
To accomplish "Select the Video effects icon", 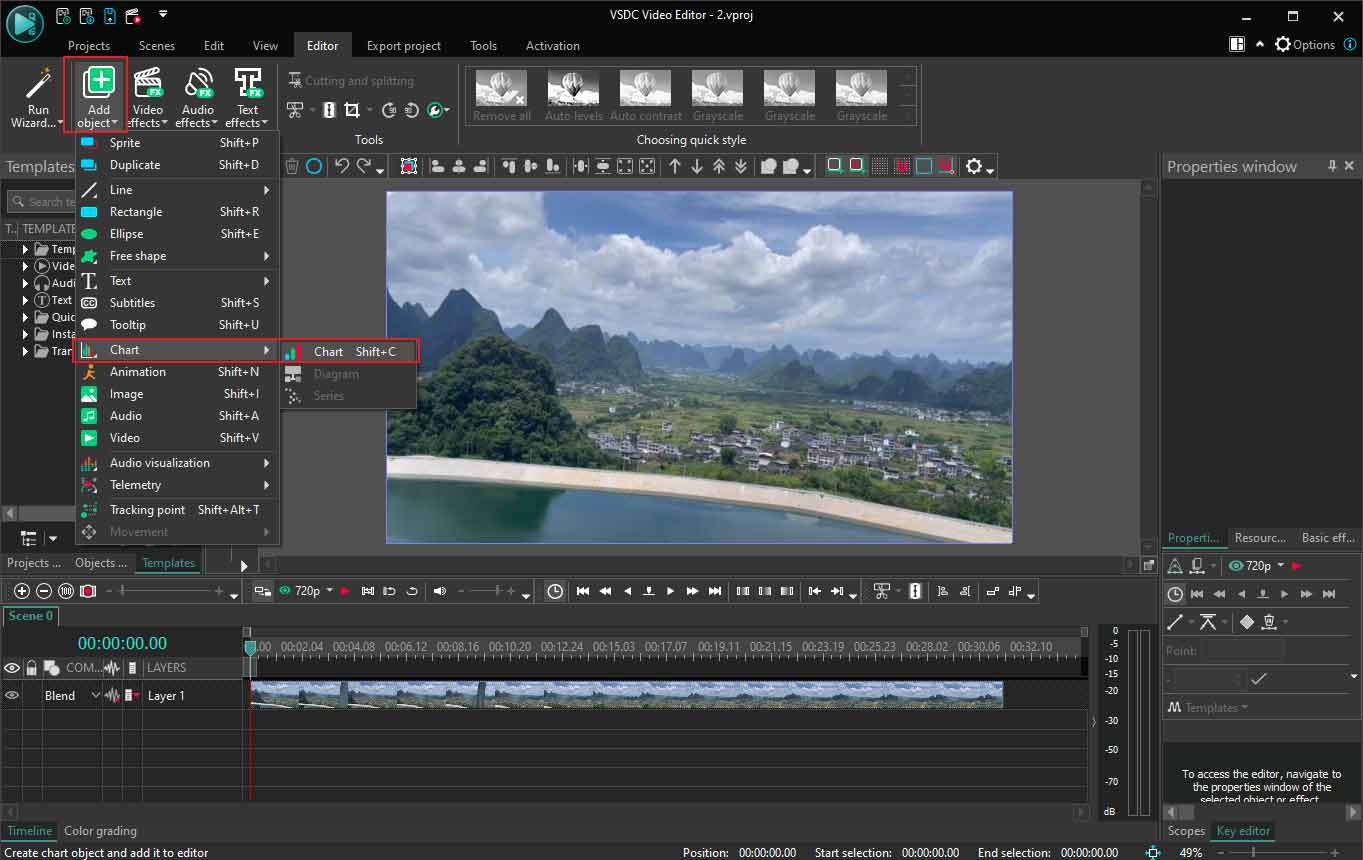I will [147, 95].
